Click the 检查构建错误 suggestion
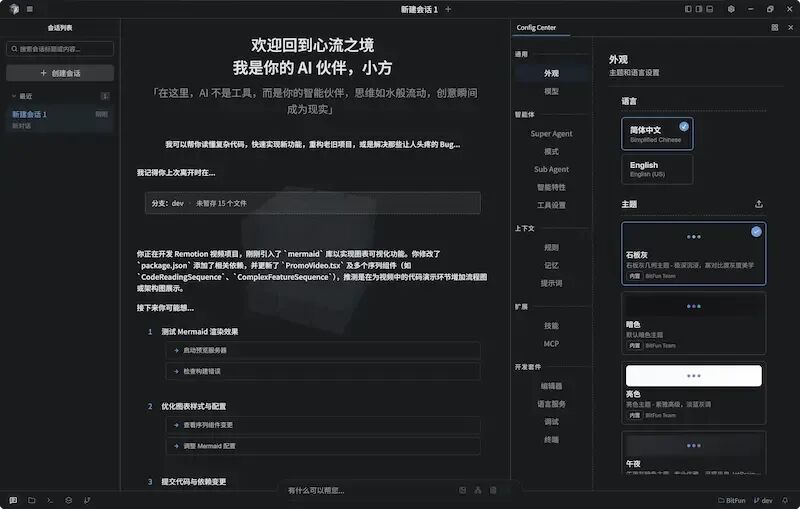This screenshot has width=800, height=509. coord(323,371)
